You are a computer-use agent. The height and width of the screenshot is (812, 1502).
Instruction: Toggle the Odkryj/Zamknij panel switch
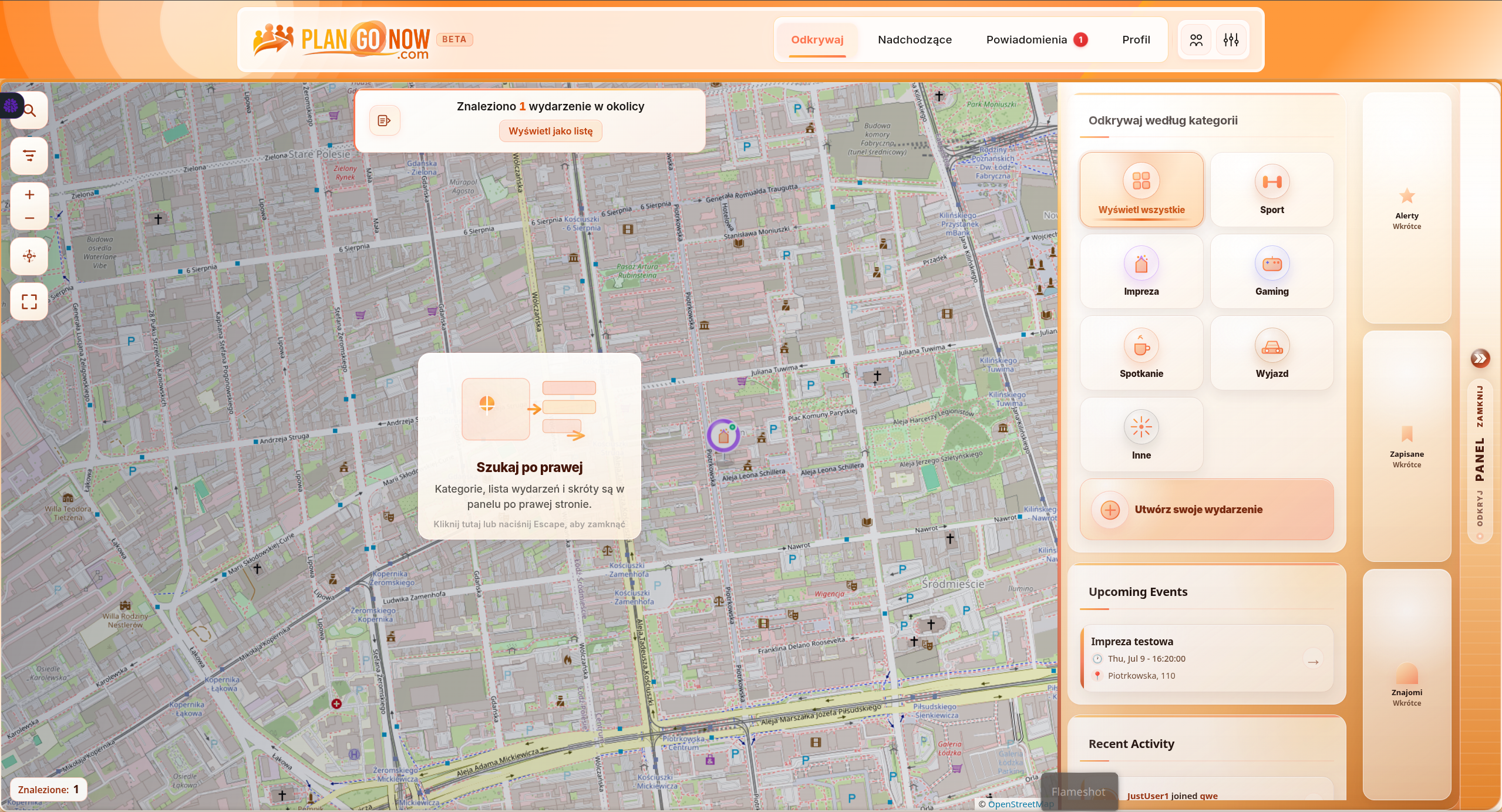(1480, 462)
